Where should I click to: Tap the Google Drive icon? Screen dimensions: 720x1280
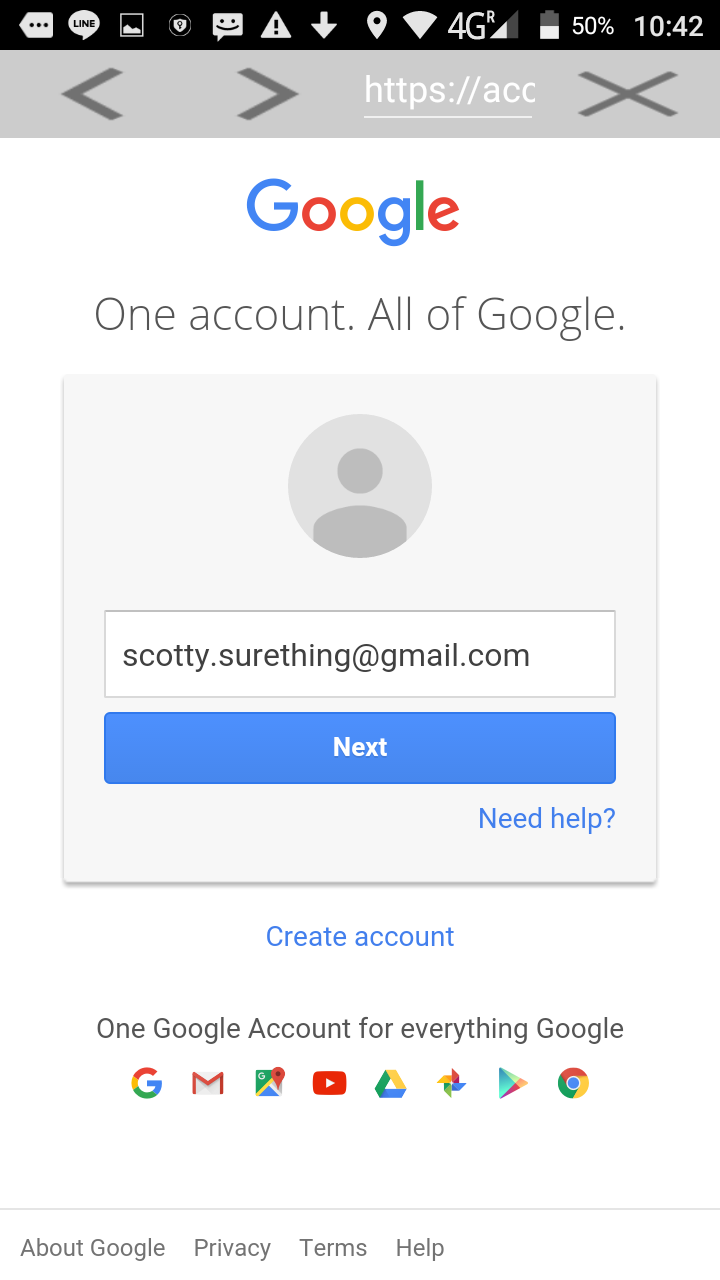391,1083
